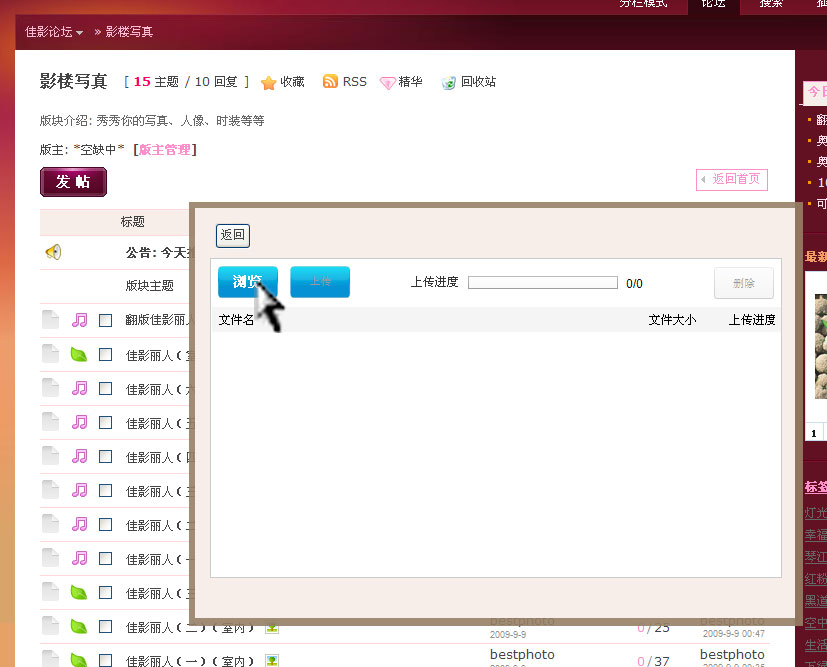Image resolution: width=827 pixels, height=667 pixels.
Task: Click the image attachment icon after 佳影丽人(二)(室内)
Action: pyautogui.click(x=272, y=628)
